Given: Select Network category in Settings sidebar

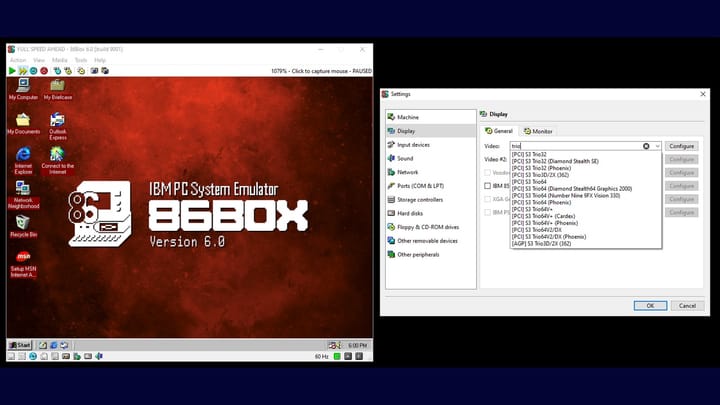Looking at the screenshot, I should click(x=431, y=172).
